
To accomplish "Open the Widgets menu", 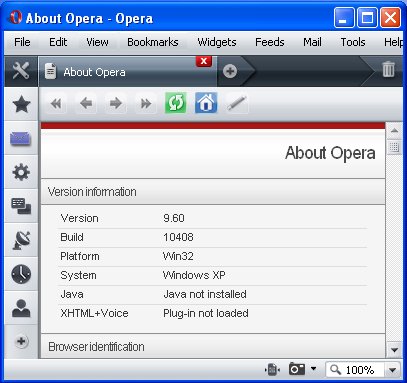I will [217, 42].
